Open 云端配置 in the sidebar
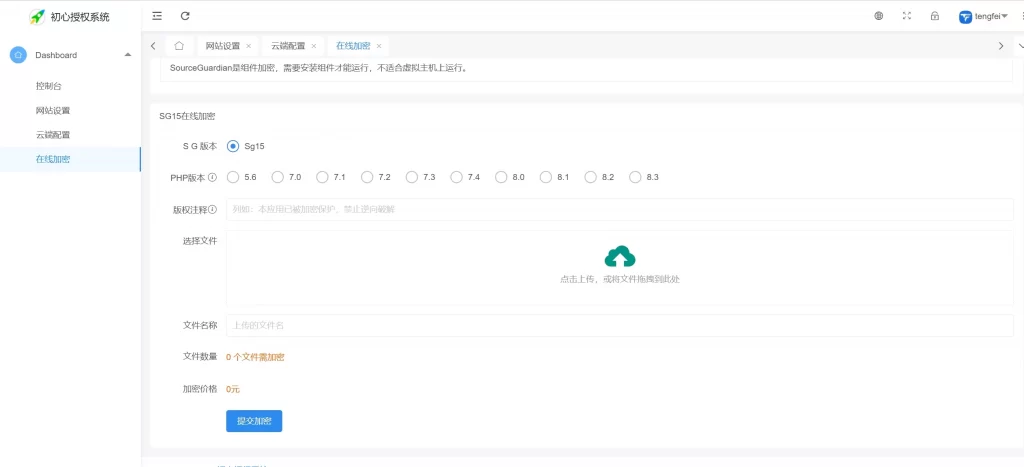 coord(53,135)
